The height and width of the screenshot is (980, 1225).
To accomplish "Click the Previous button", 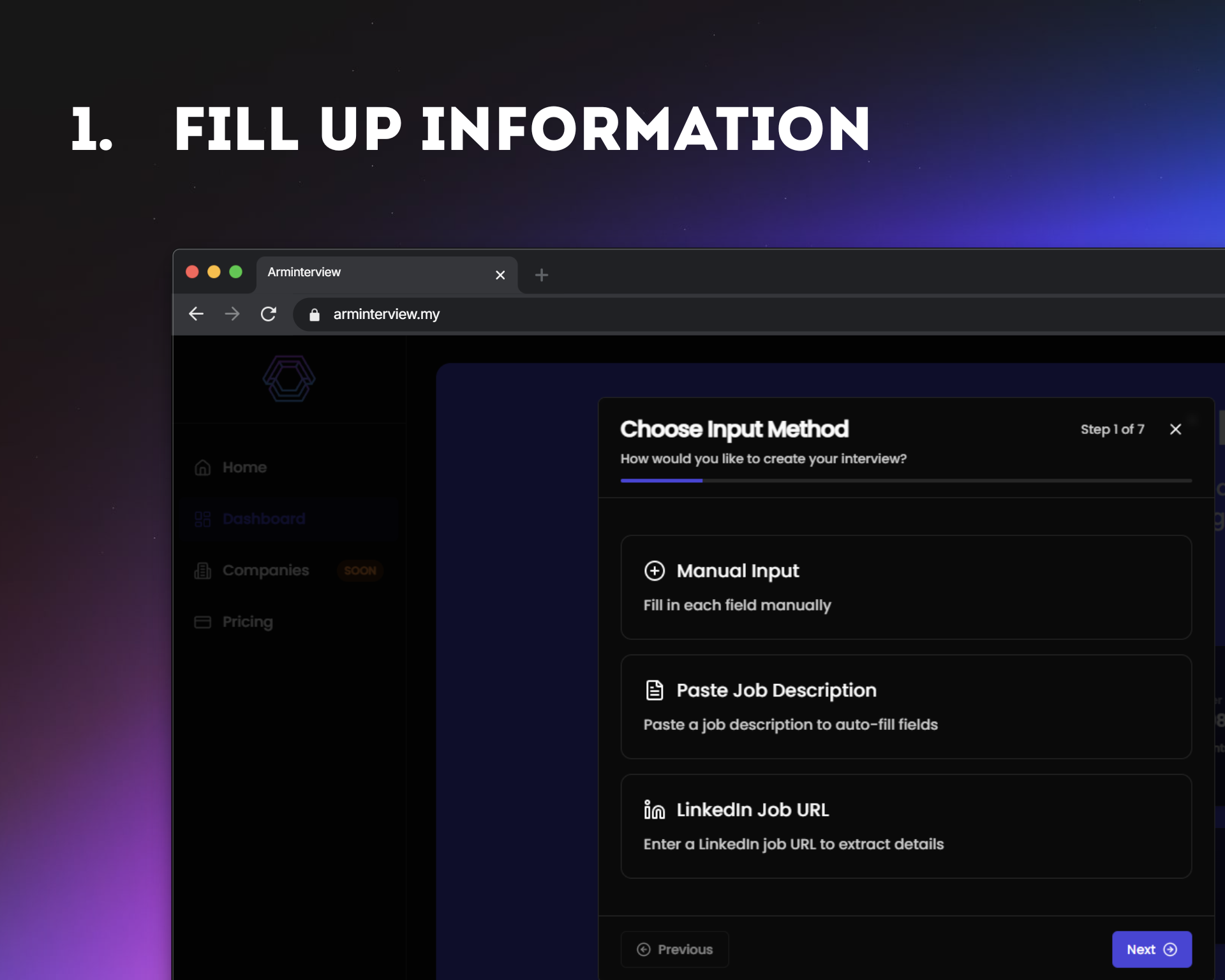I will [674, 949].
